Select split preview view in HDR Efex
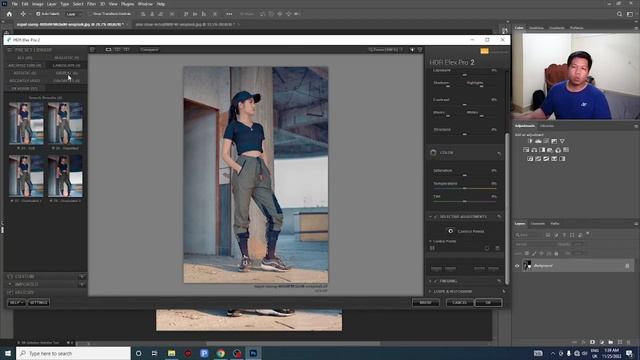The image size is (640, 360). point(118,49)
